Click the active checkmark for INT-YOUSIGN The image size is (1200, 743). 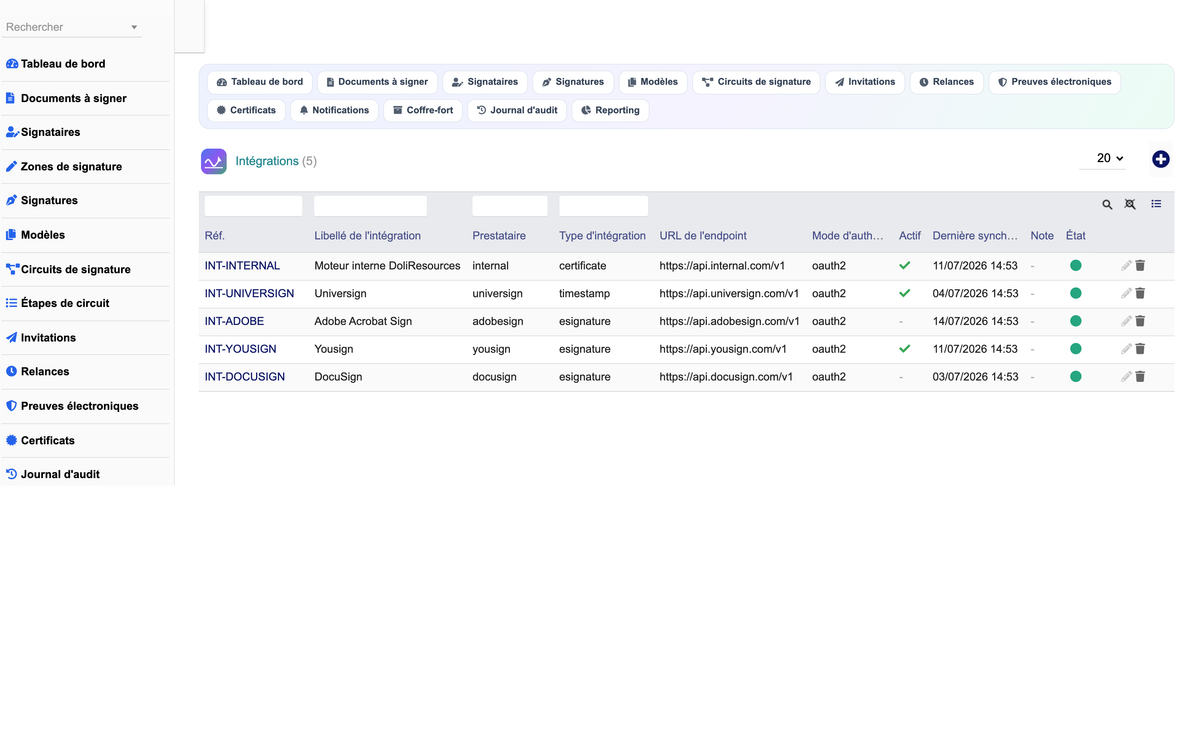[x=905, y=349]
